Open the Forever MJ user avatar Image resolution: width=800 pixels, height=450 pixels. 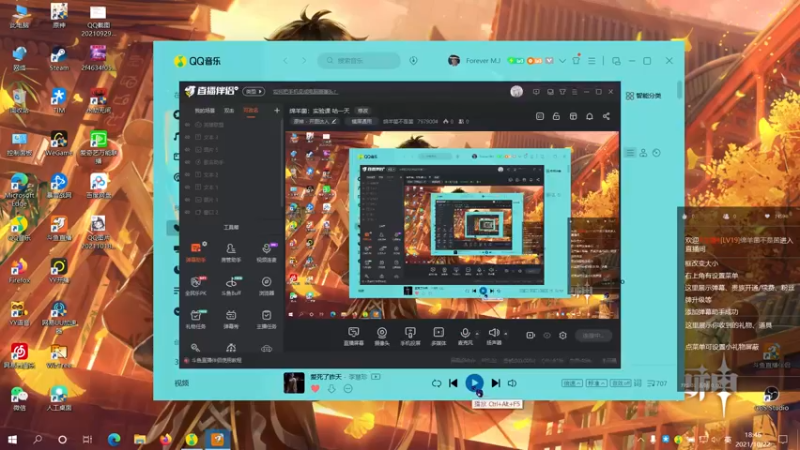coord(454,61)
